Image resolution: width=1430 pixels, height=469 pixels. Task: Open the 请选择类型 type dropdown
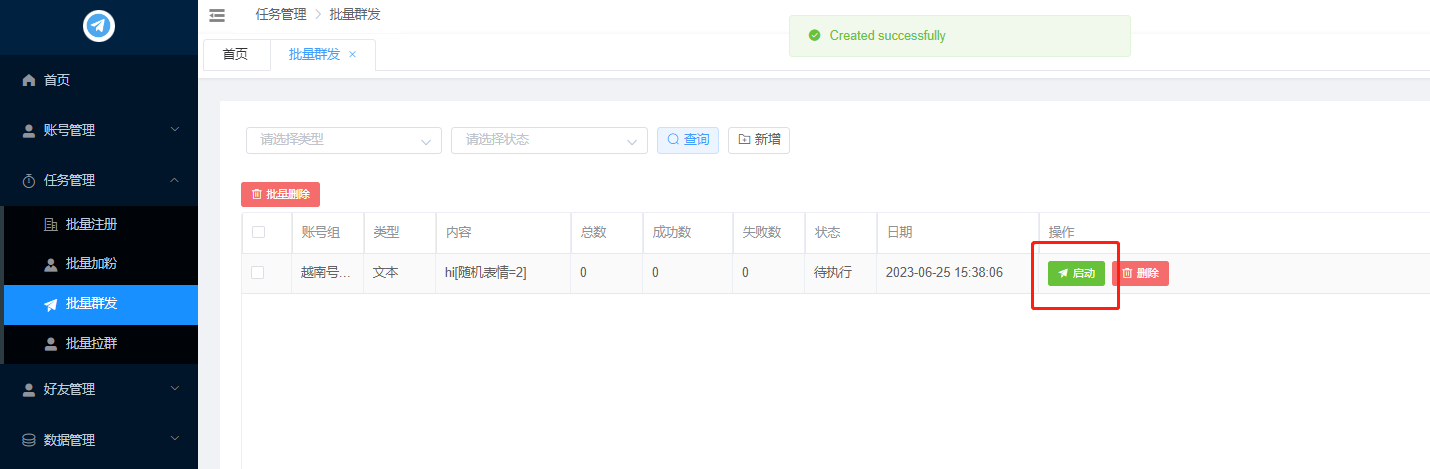point(343,140)
